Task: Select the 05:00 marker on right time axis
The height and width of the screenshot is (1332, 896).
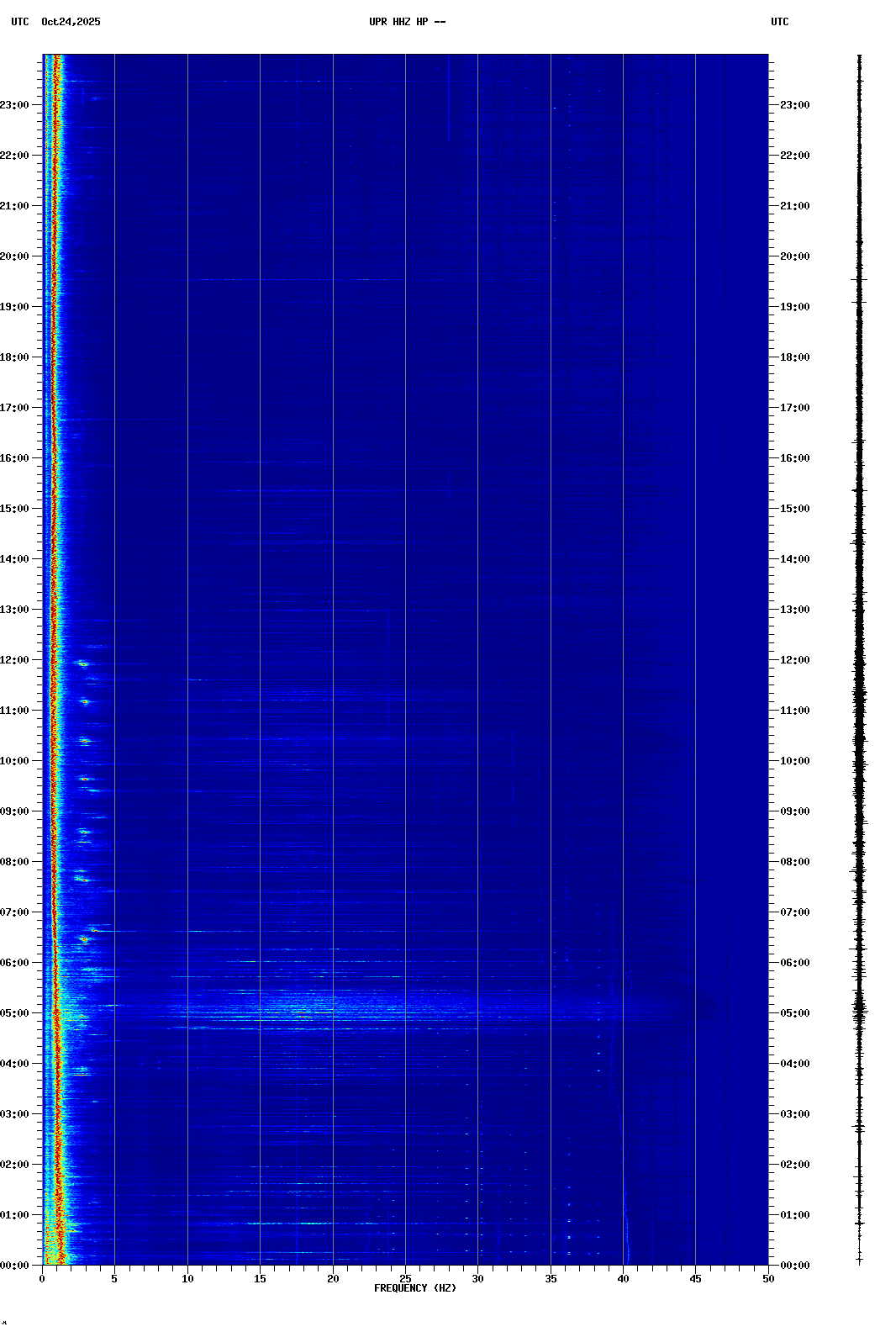Action: tap(794, 1013)
